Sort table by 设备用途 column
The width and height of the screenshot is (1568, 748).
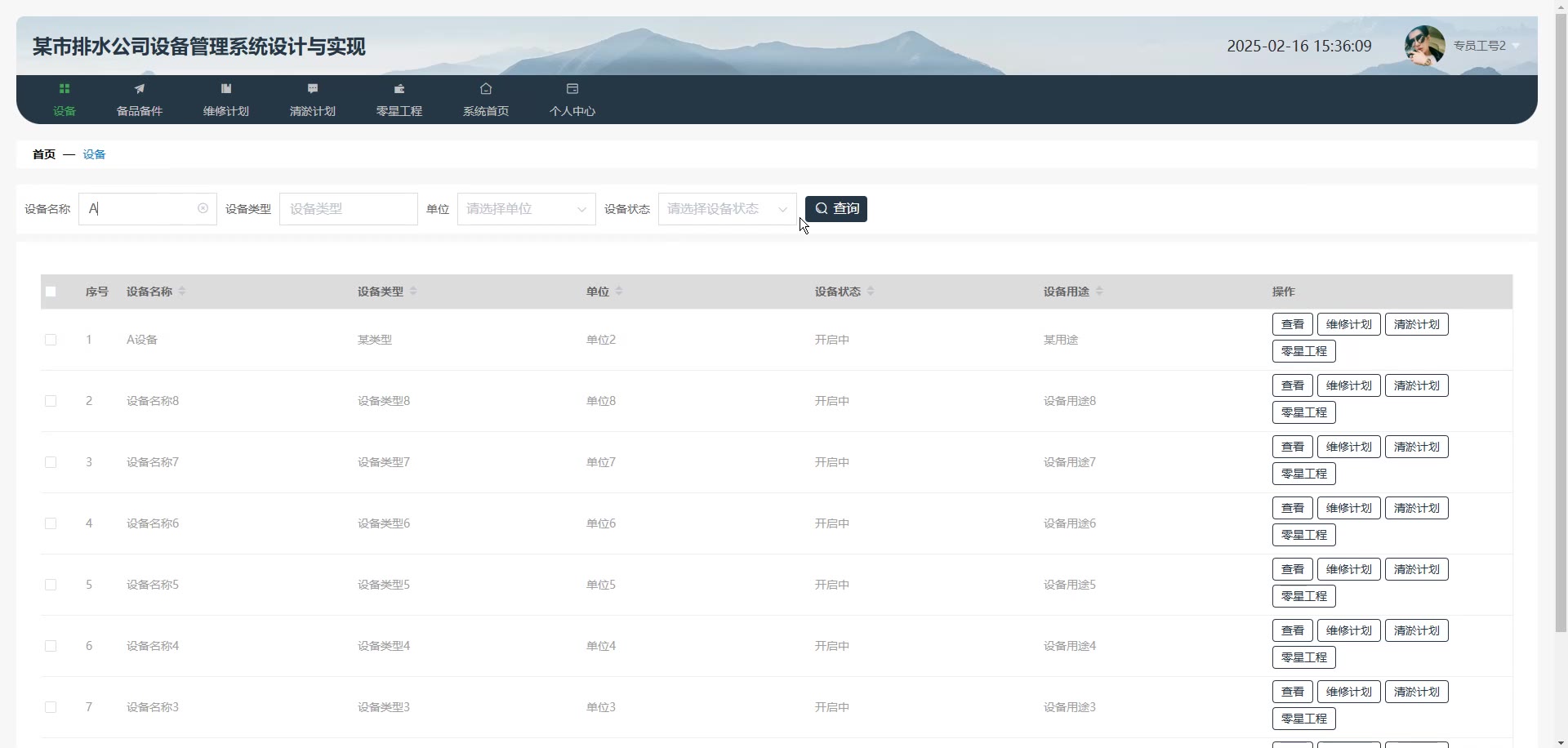[1099, 292]
